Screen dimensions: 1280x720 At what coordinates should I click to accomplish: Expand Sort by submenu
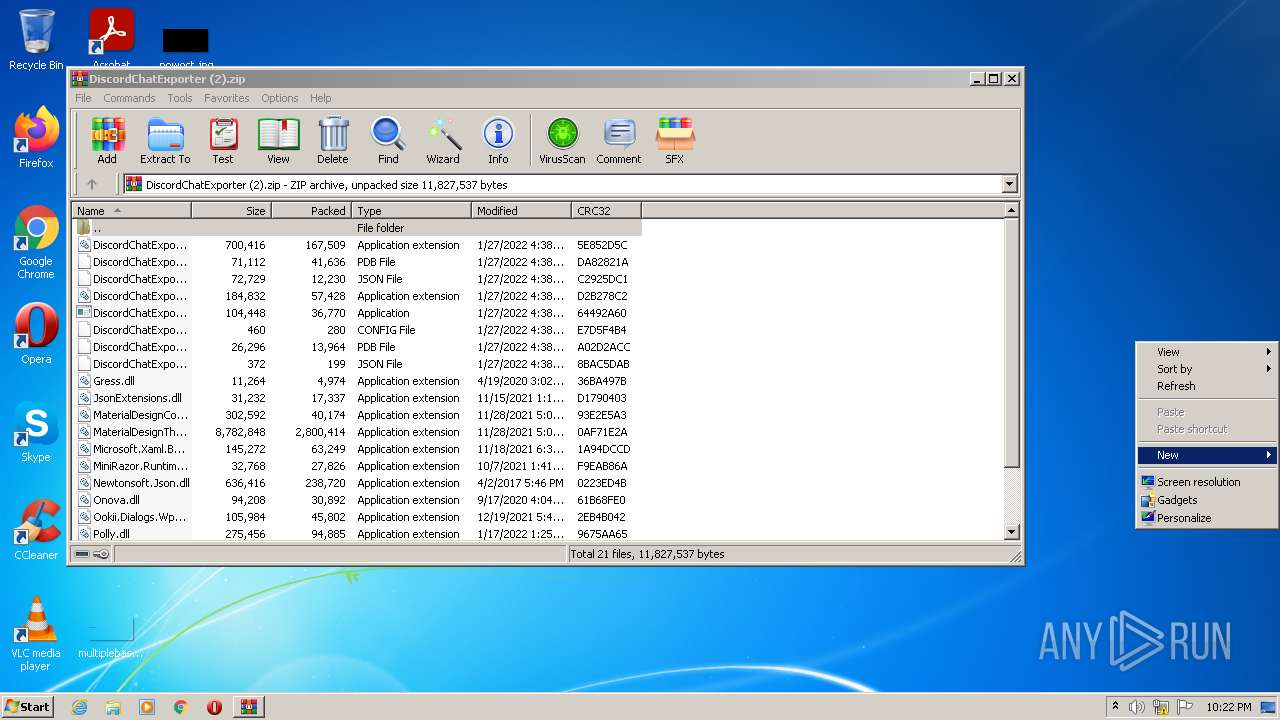(x=1207, y=369)
